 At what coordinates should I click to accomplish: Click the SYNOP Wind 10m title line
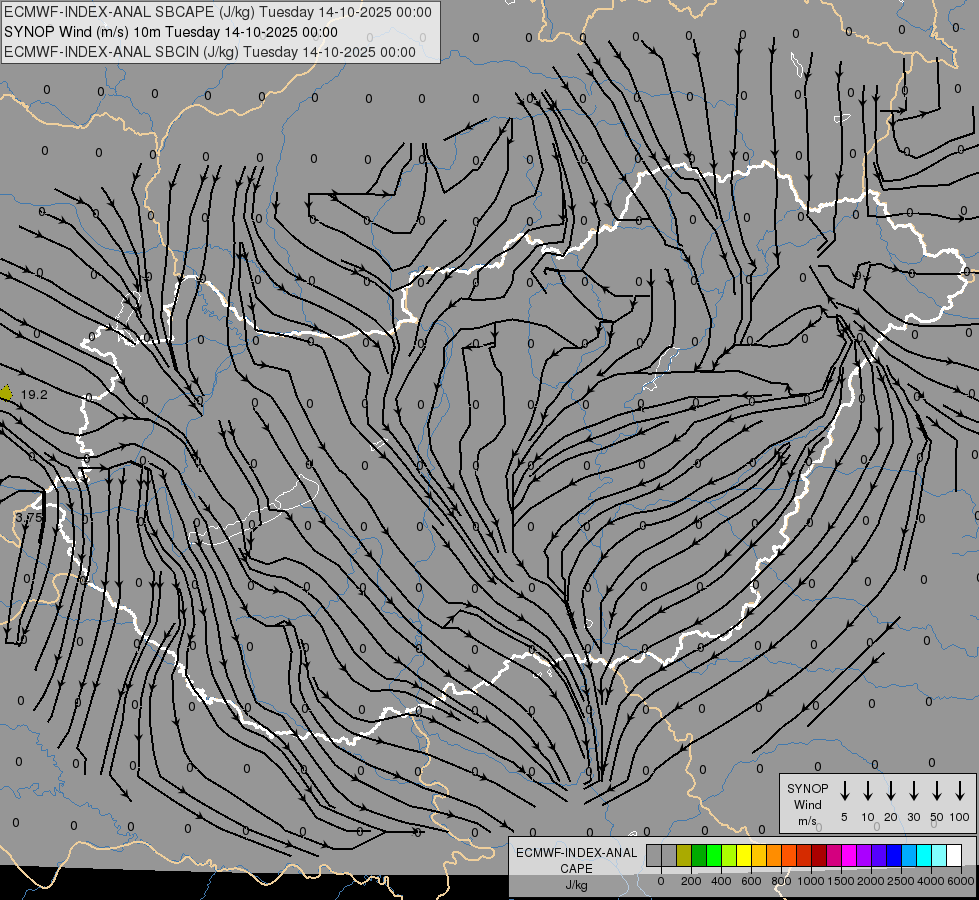170,32
